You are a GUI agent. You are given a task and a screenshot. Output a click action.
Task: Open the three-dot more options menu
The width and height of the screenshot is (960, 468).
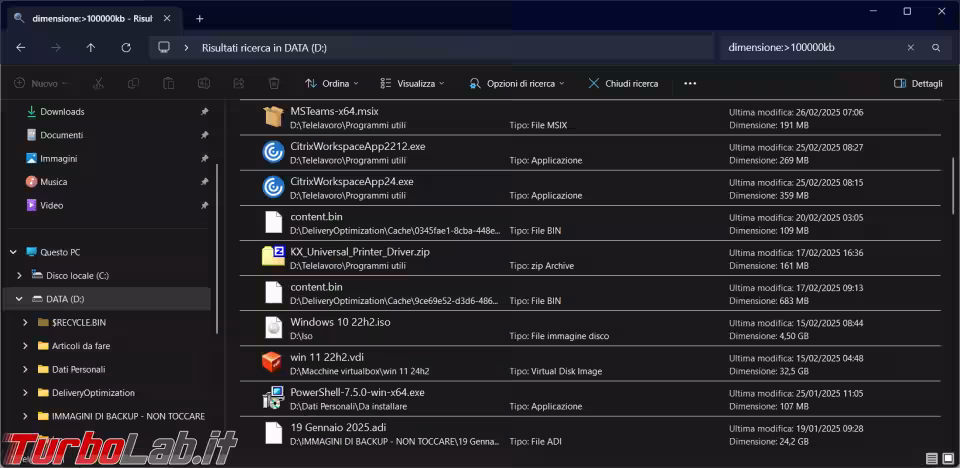click(690, 83)
